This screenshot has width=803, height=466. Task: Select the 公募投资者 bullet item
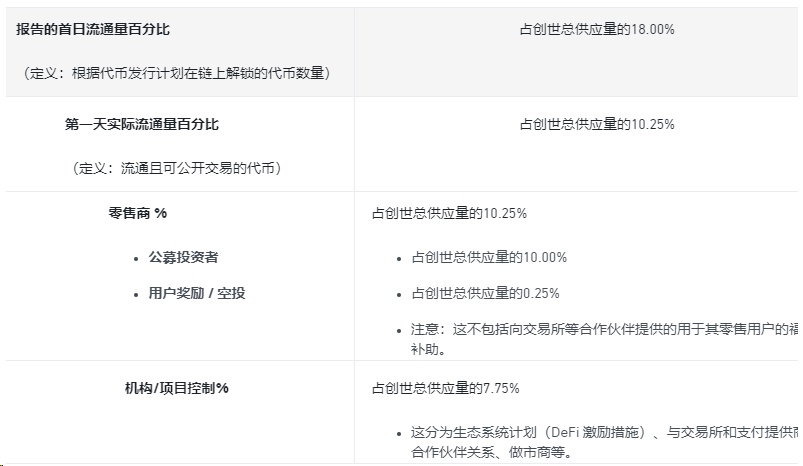point(183,257)
